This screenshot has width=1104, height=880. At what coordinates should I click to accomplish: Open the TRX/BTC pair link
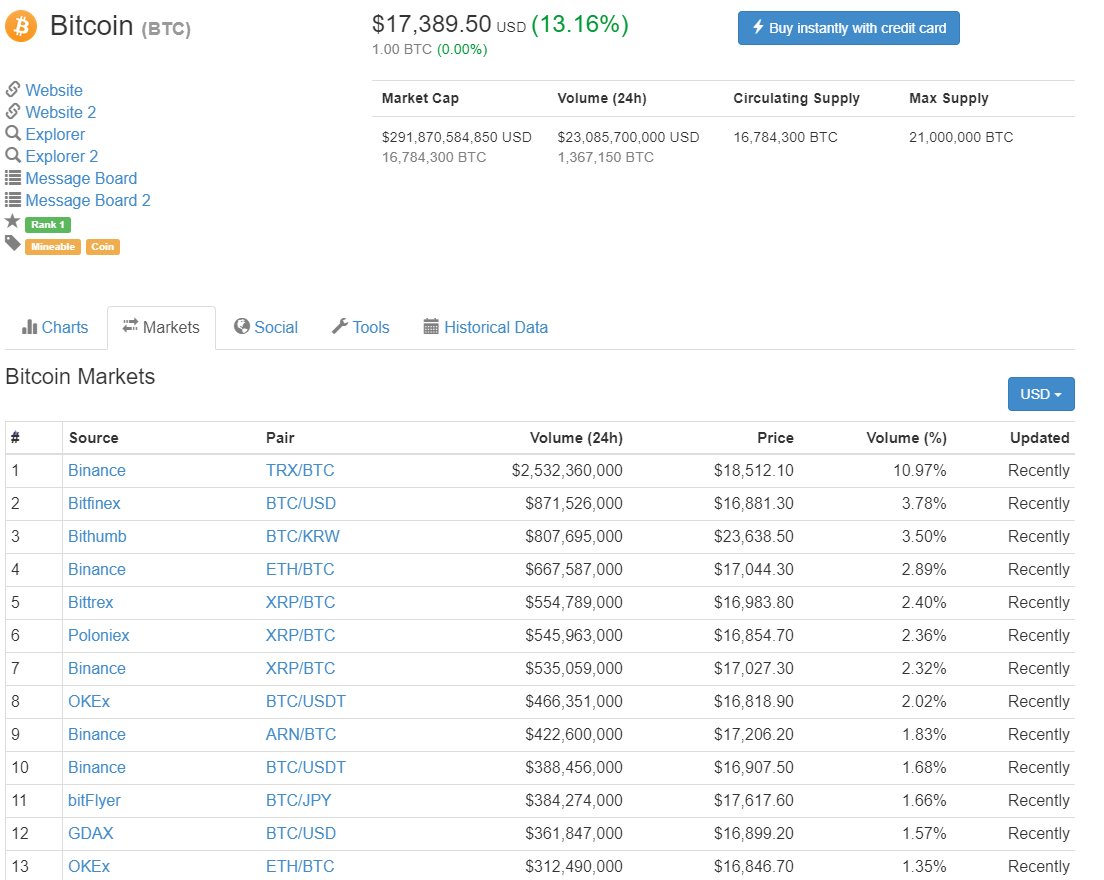[x=300, y=470]
